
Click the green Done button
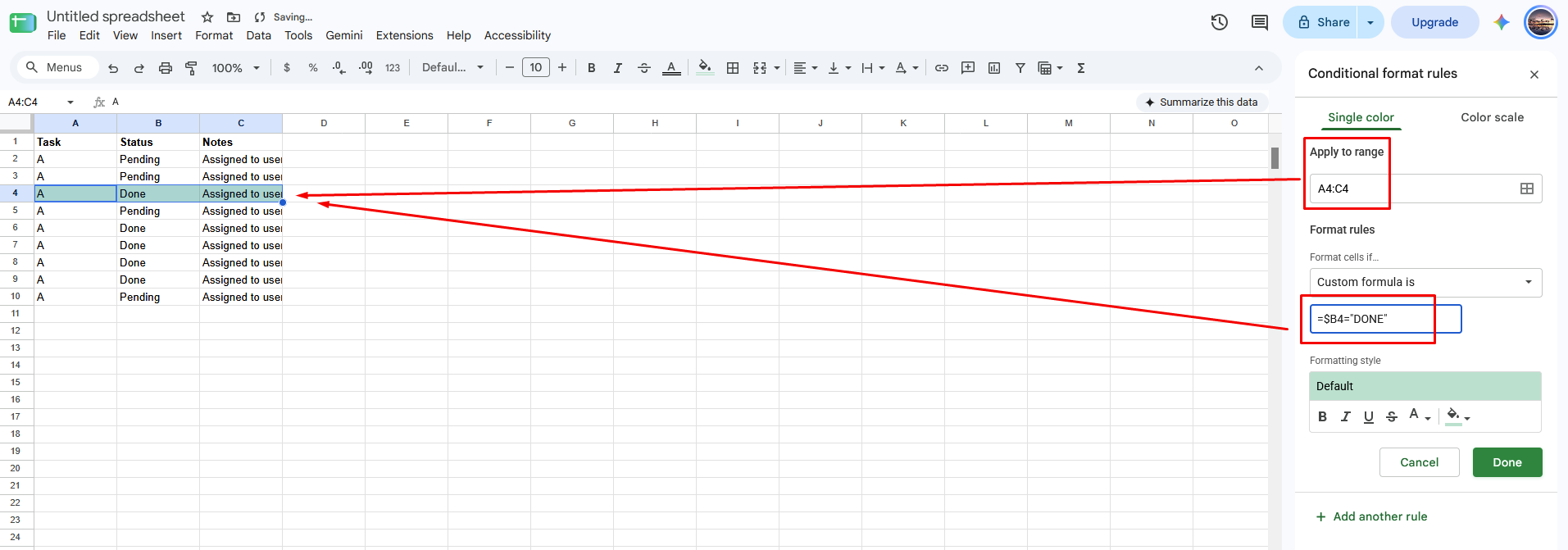[x=1507, y=462]
